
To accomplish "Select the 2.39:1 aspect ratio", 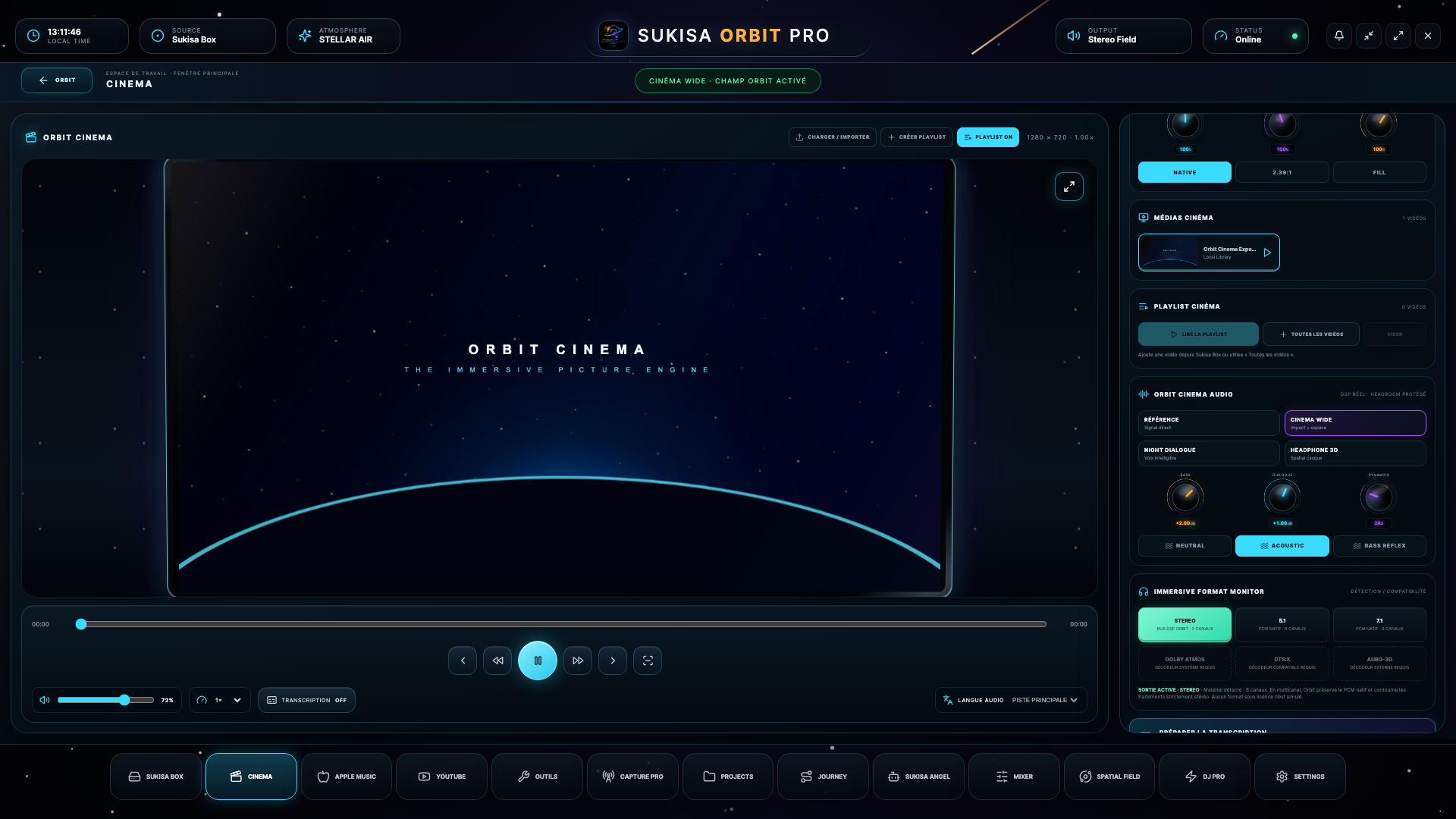I will pyautogui.click(x=1282, y=172).
